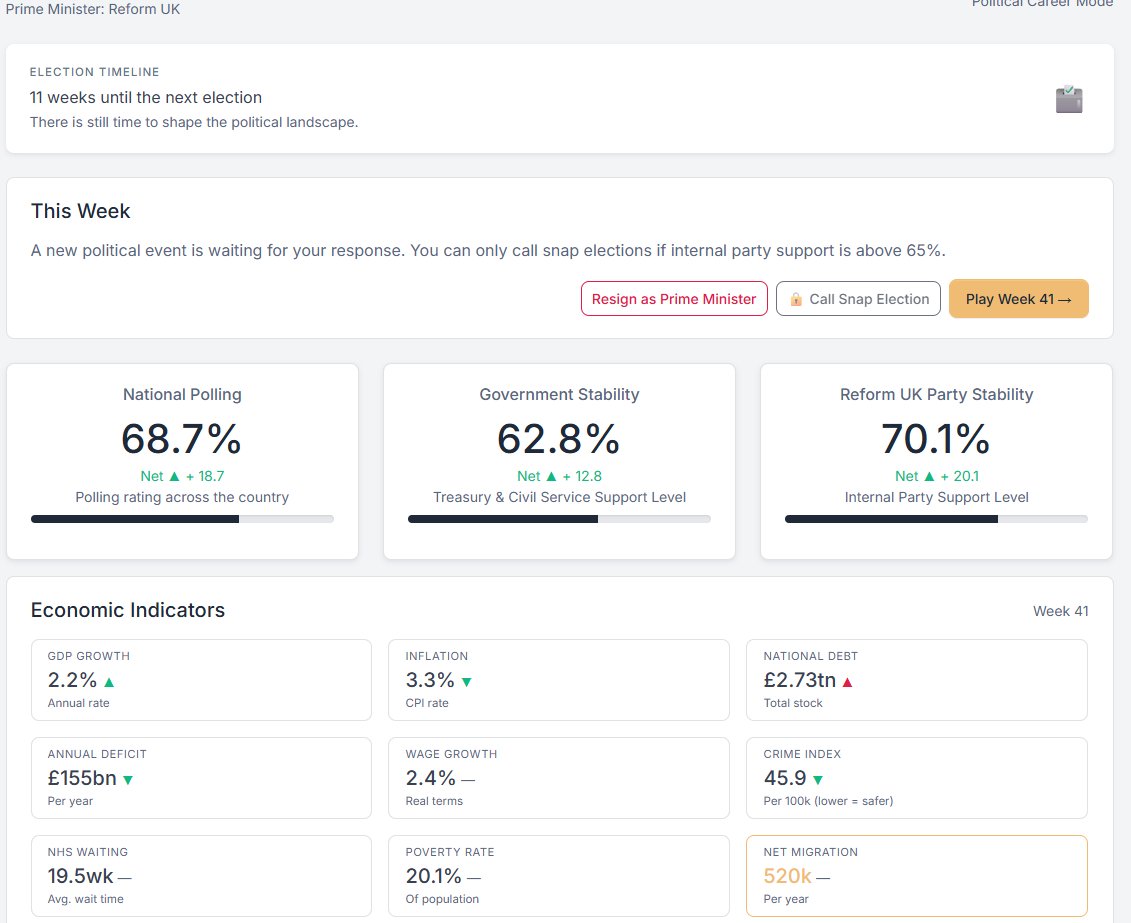Viewport: 1131px width, 923px height.
Task: Select the highlighted Net Migration tile
Action: click(x=917, y=876)
